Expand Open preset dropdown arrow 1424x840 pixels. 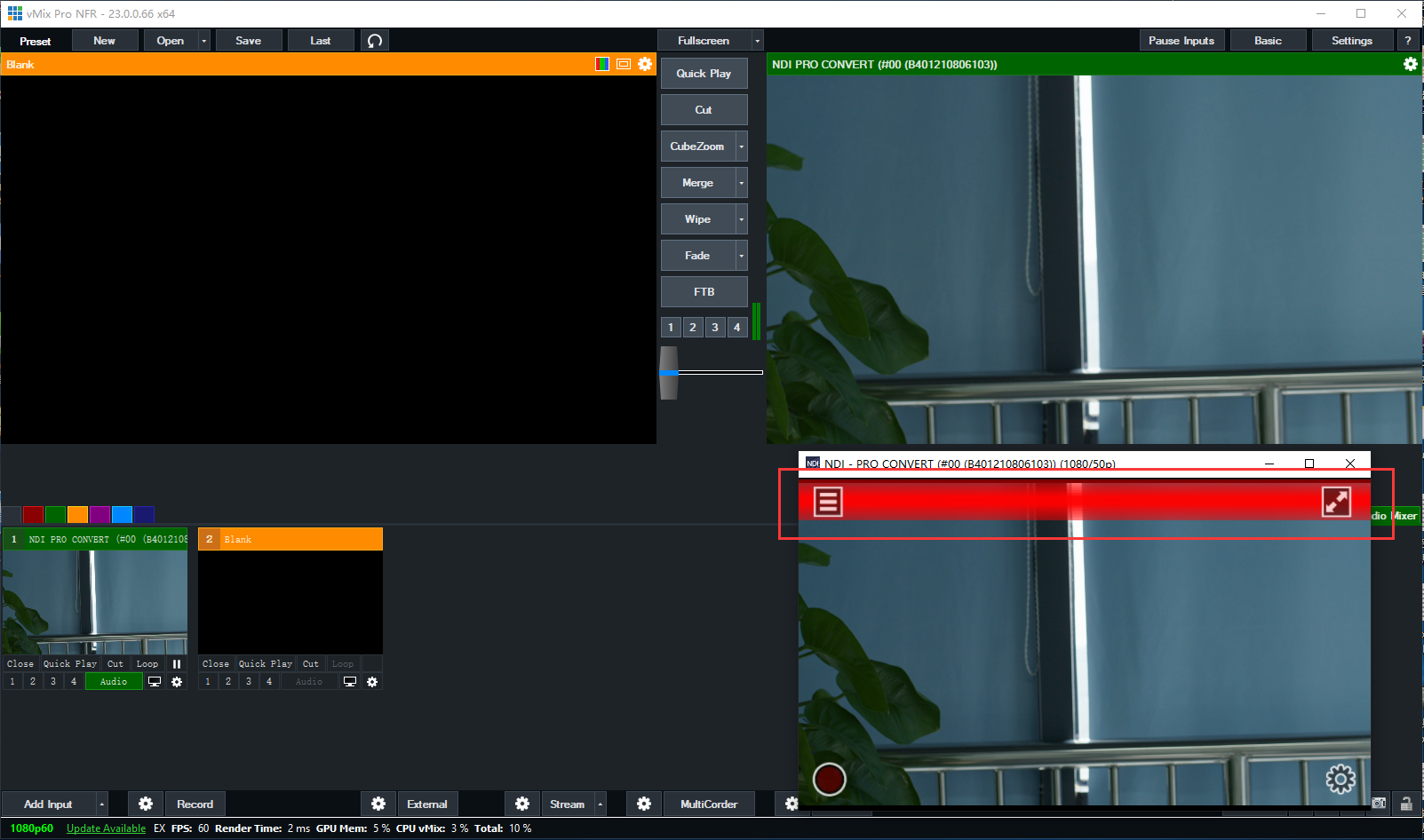click(x=203, y=41)
